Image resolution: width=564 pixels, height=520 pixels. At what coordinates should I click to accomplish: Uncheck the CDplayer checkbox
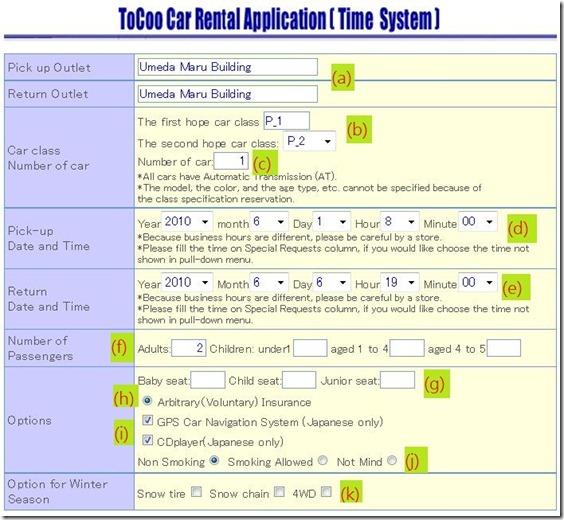147,440
